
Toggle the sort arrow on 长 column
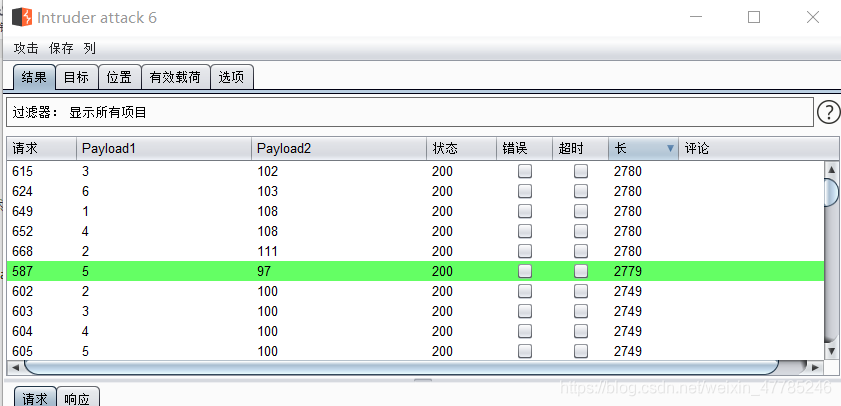(x=670, y=149)
